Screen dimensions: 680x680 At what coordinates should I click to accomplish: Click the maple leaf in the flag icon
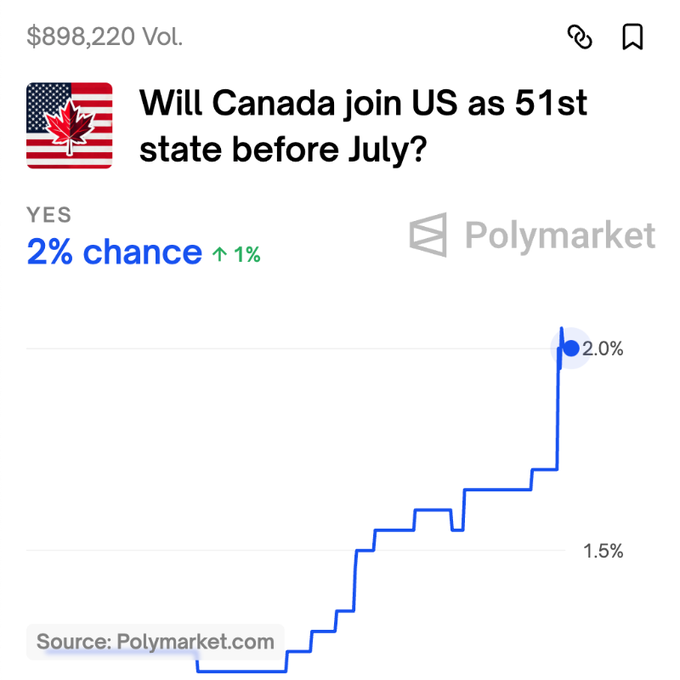click(69, 125)
